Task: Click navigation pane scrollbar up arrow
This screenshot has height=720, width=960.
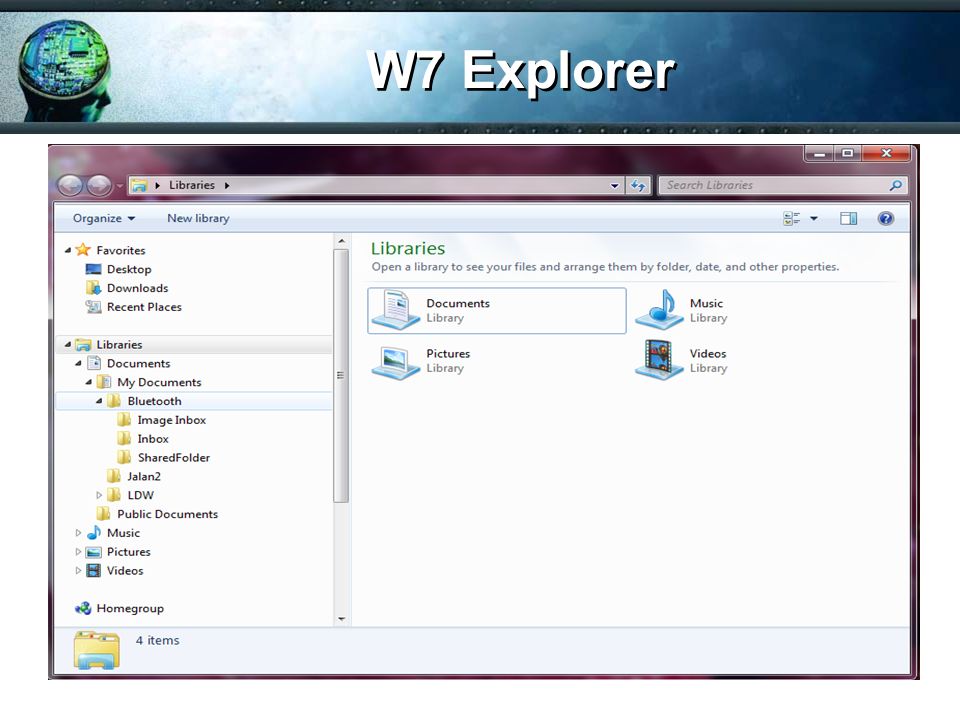Action: click(x=342, y=241)
